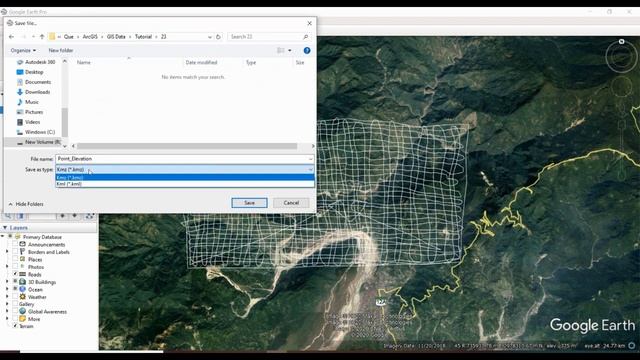Viewport: 640px width, 360px height.
Task: Refresh the folder path in Save dialog
Action: pos(218,37)
